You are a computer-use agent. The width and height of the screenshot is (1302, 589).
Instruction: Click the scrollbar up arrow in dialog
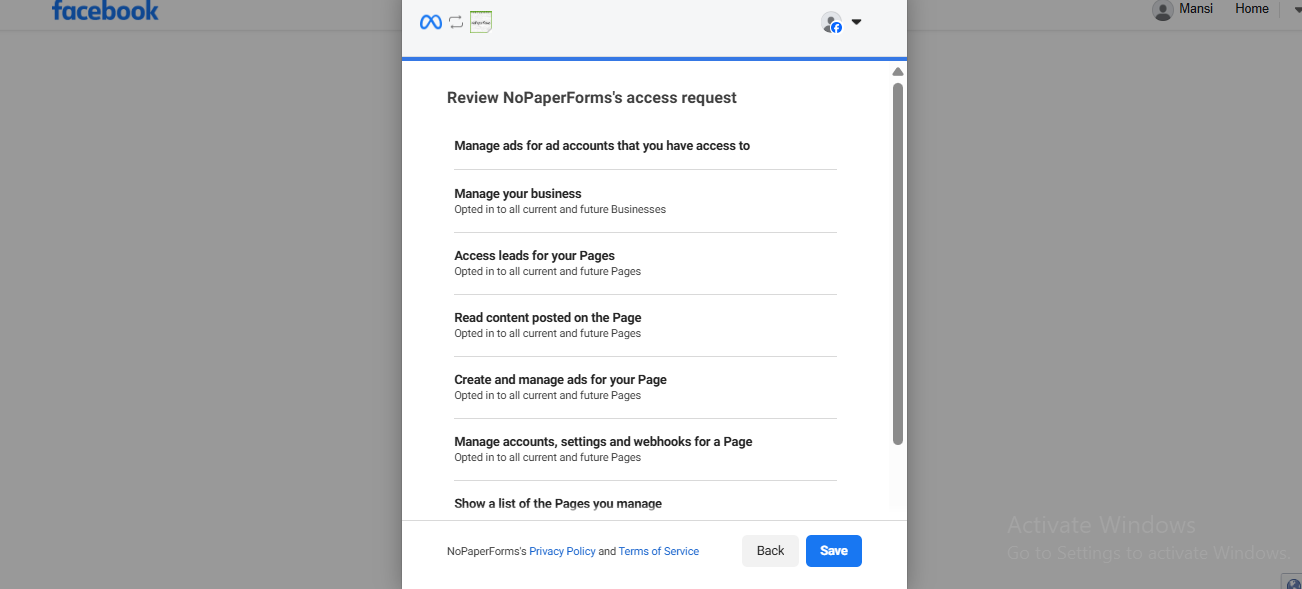(898, 72)
